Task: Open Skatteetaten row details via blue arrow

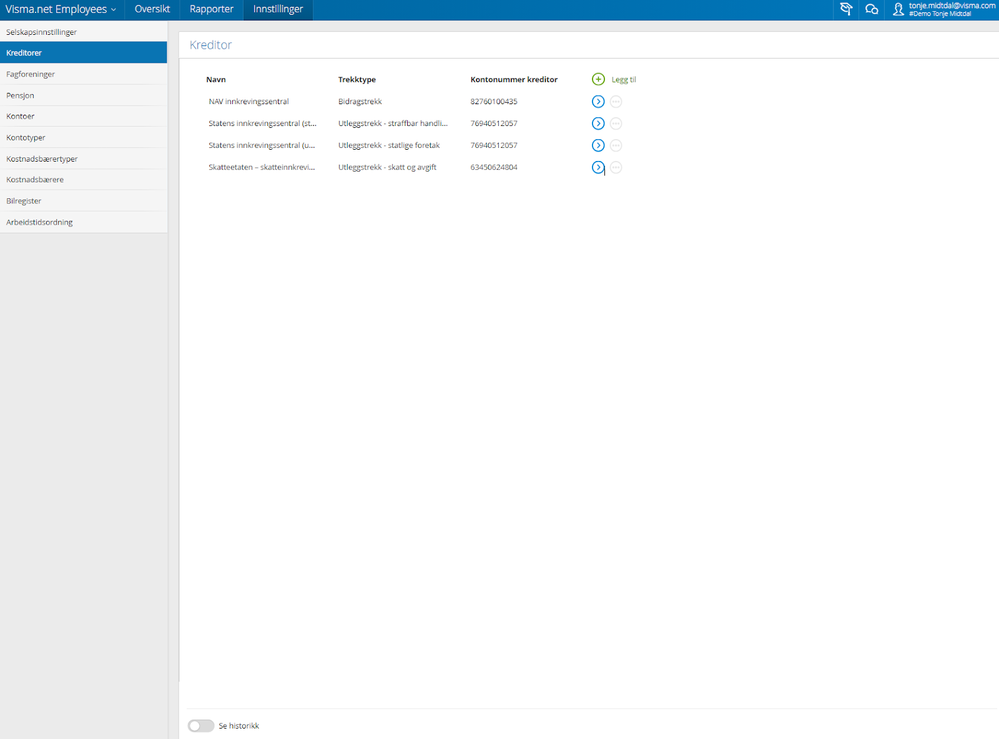Action: (598, 168)
